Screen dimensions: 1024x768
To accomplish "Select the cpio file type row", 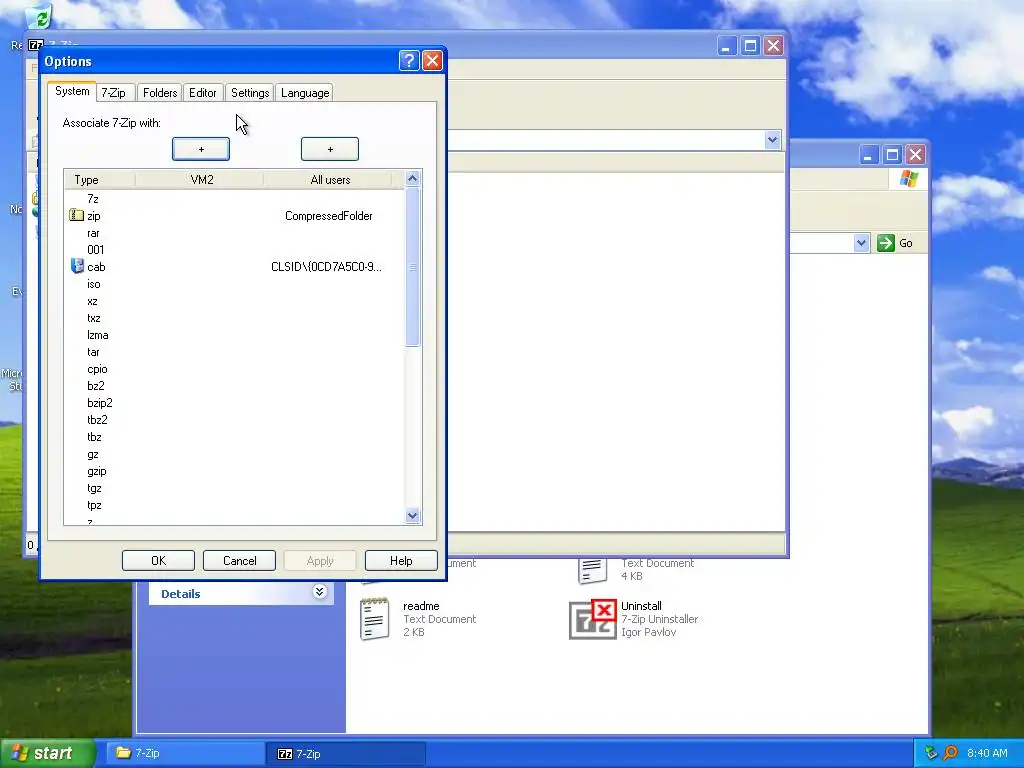I will tap(234, 369).
